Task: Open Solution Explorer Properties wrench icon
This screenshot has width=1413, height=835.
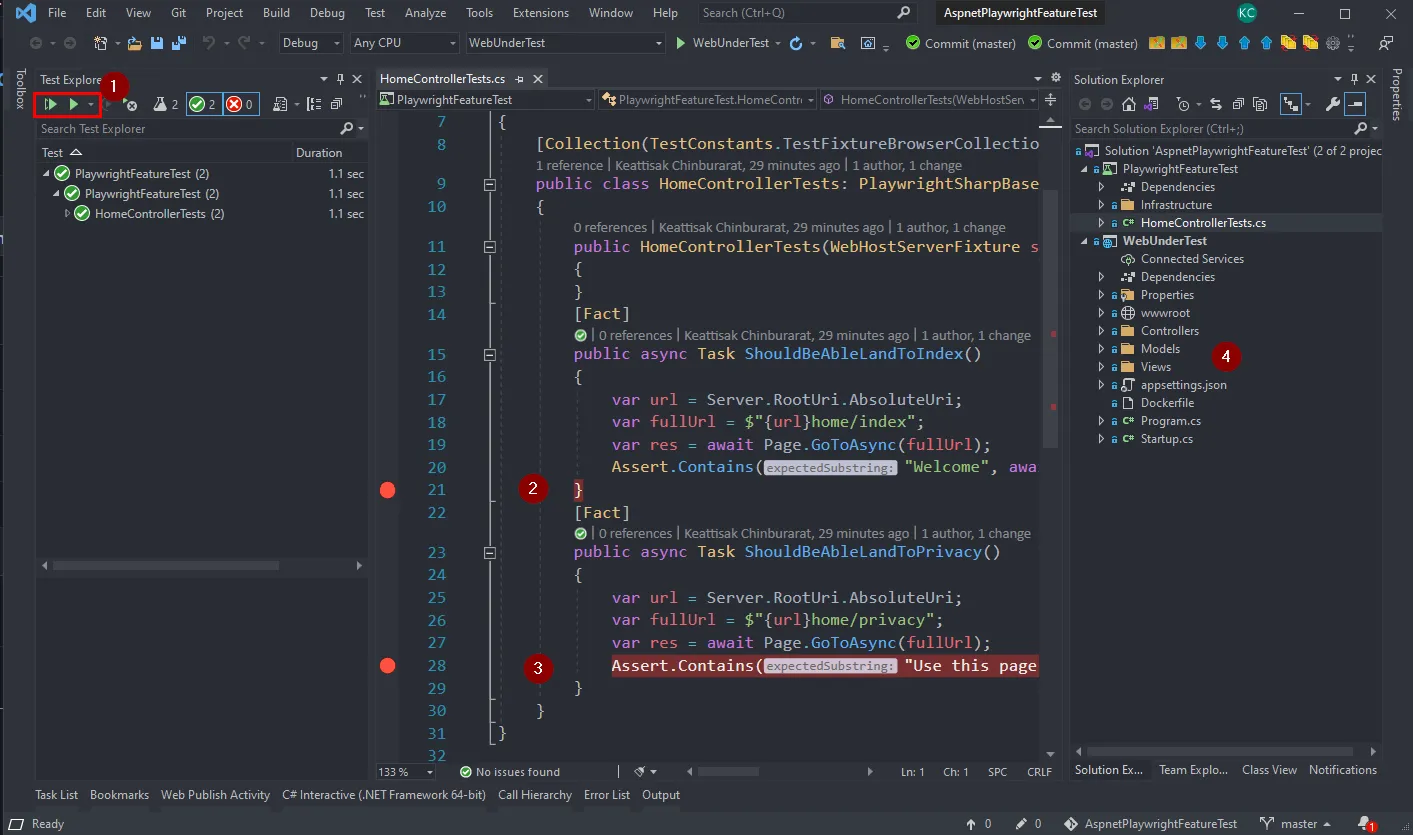Action: click(1332, 104)
